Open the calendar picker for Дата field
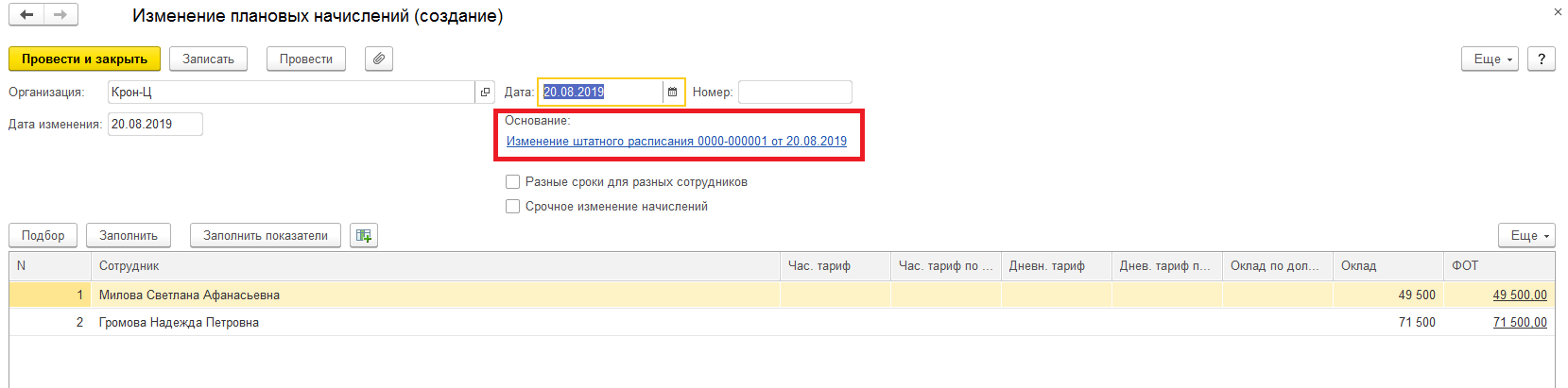 673,92
